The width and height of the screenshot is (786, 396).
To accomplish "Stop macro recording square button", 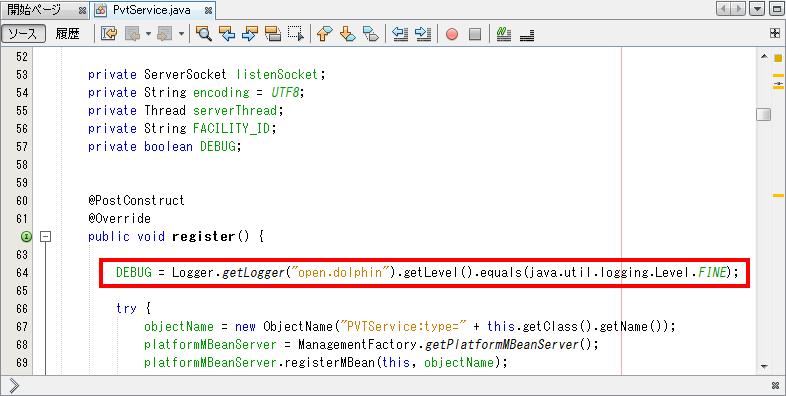I will pos(475,34).
